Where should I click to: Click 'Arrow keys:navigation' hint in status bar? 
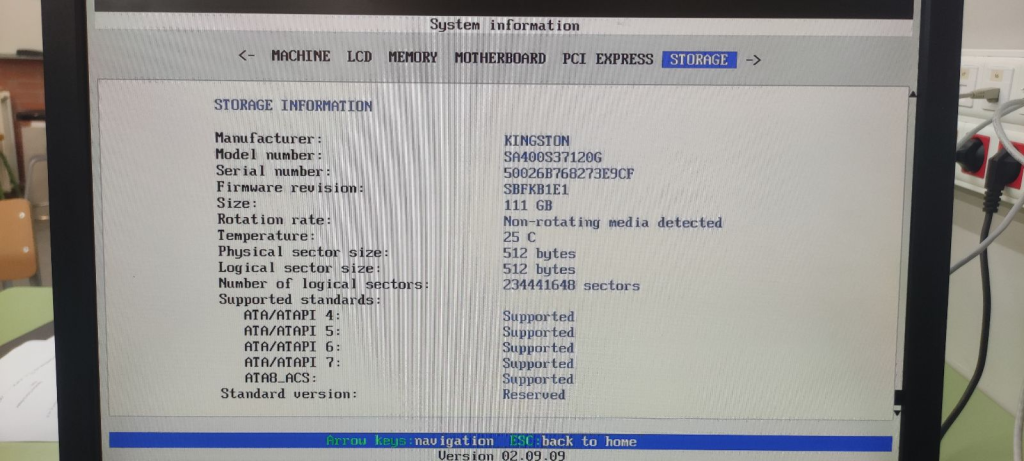pos(409,441)
